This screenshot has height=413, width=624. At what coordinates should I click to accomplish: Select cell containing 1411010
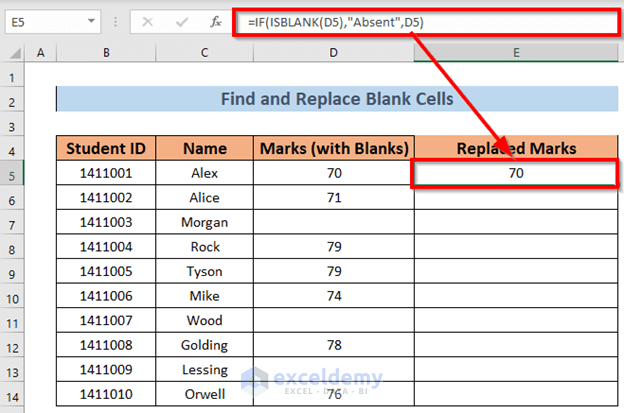click(106, 394)
